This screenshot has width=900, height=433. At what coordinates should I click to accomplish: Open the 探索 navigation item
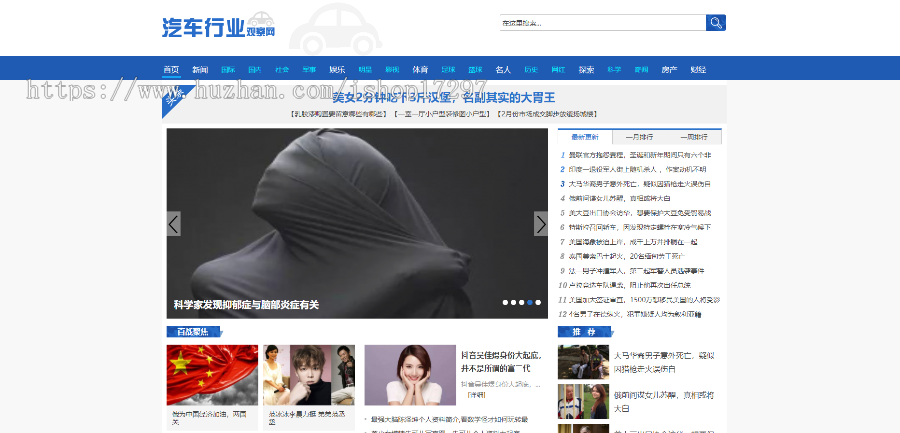click(586, 69)
